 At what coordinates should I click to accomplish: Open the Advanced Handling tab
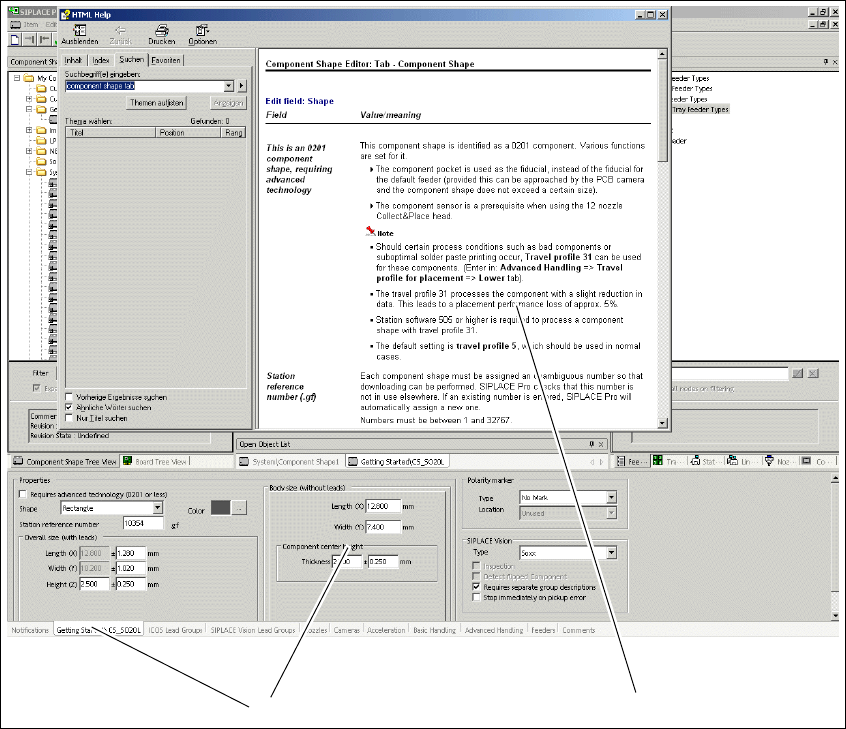[493, 631]
